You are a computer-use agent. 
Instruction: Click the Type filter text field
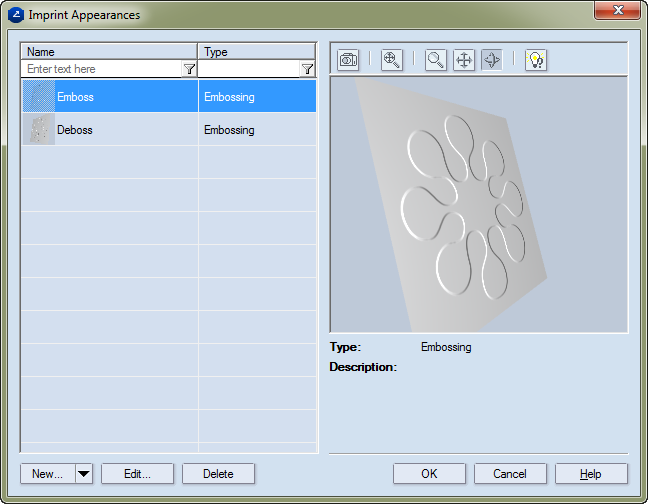(x=250, y=69)
